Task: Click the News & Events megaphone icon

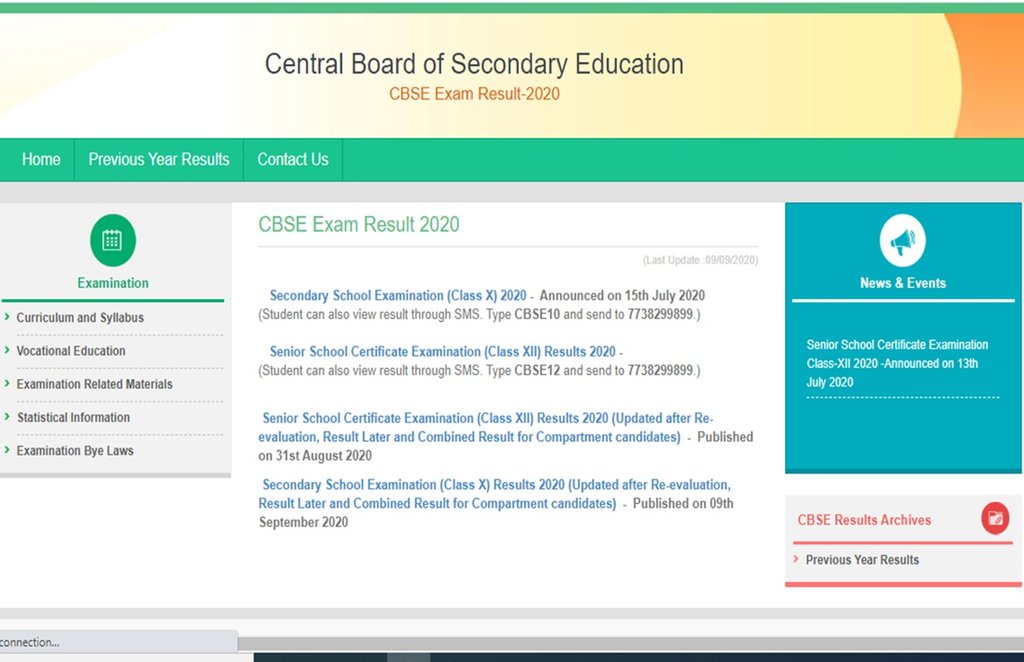Action: coord(903,240)
